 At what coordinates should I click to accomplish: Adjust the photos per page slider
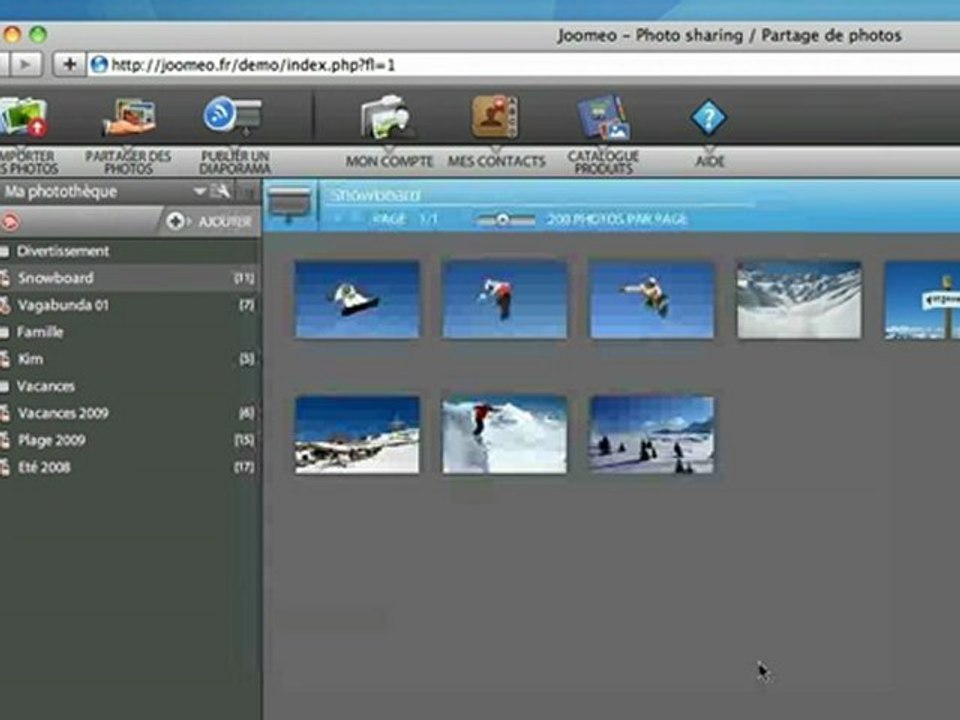pos(502,219)
